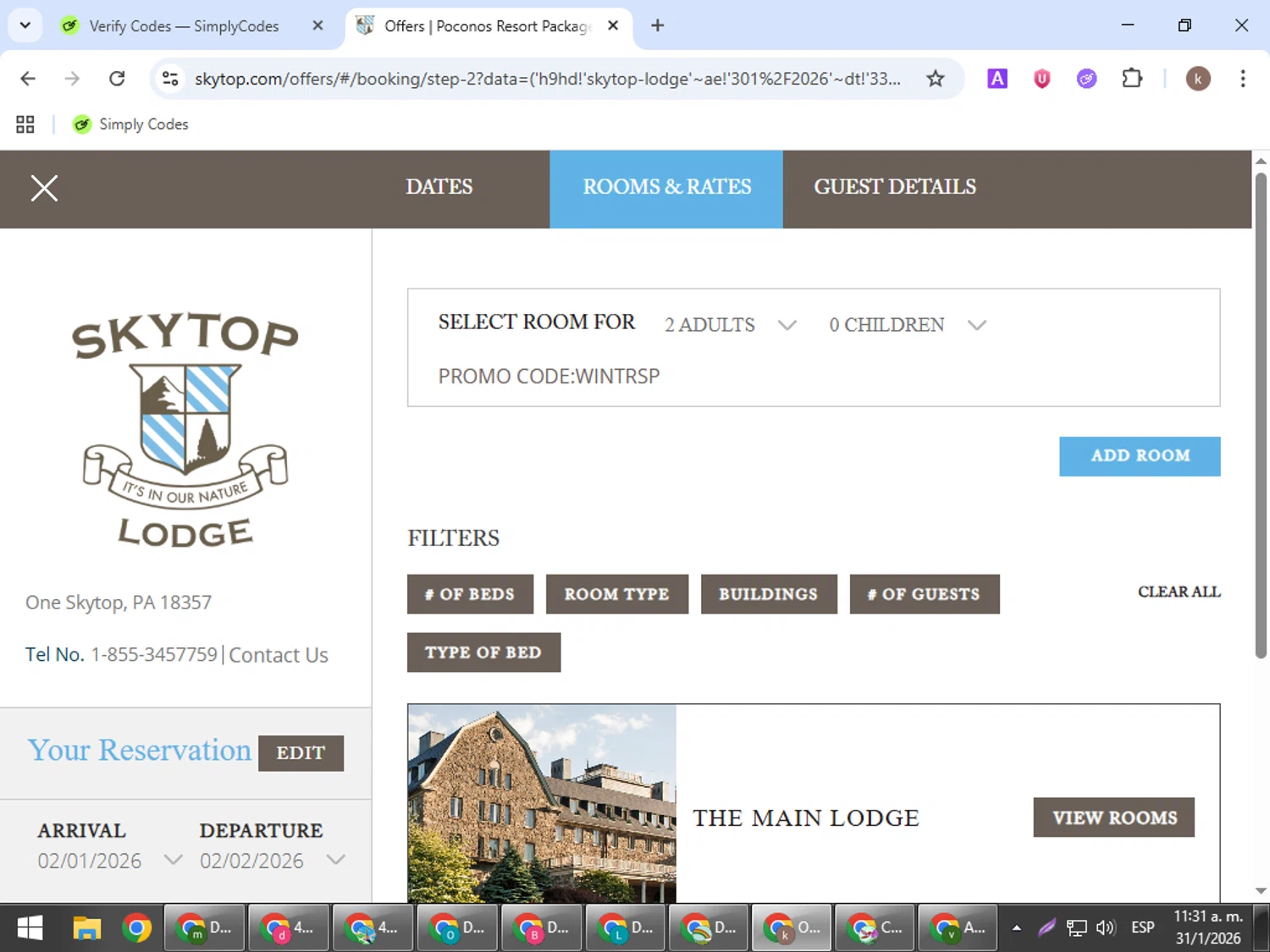The image size is (1270, 952).
Task: Click CLEAR ALL filters
Action: (1179, 592)
